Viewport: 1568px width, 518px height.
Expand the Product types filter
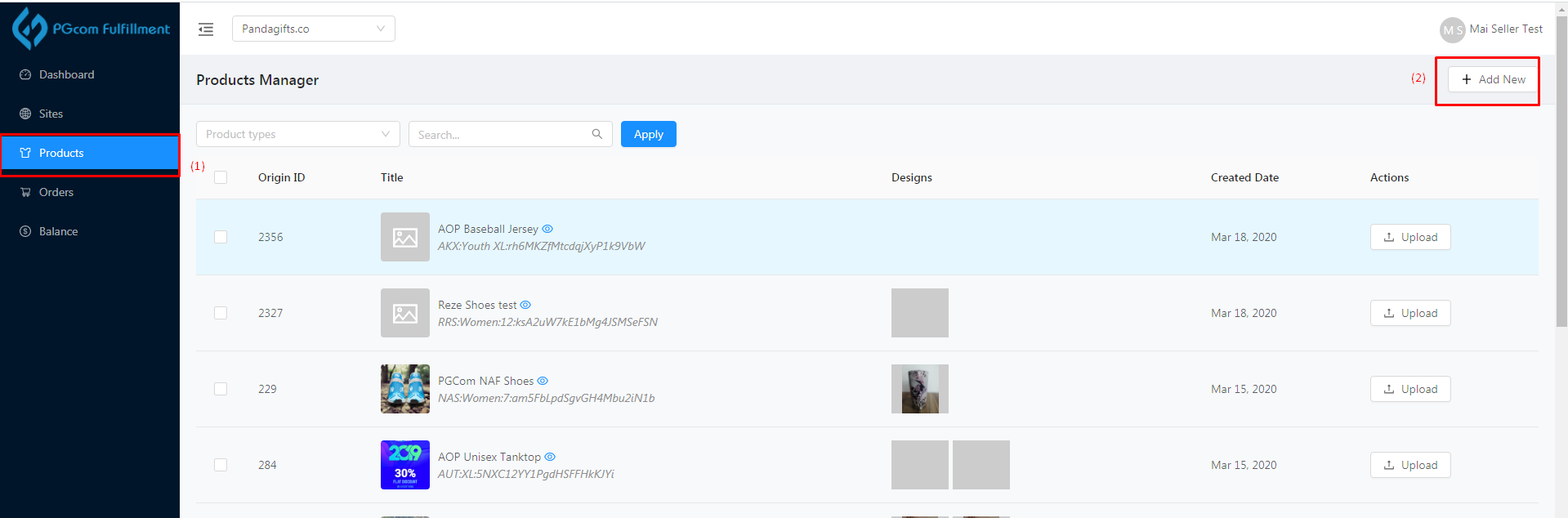tap(297, 134)
